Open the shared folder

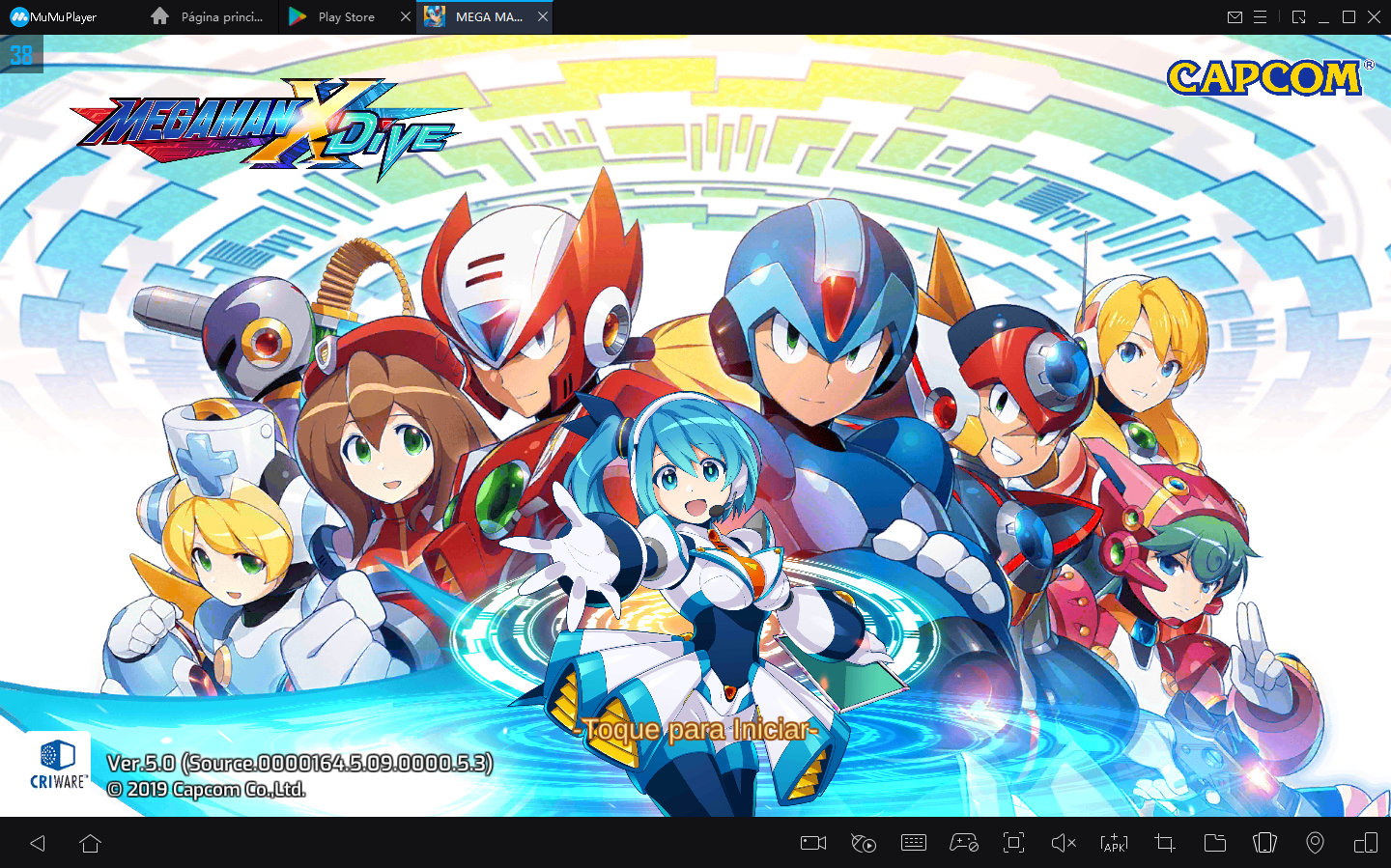(x=1215, y=843)
